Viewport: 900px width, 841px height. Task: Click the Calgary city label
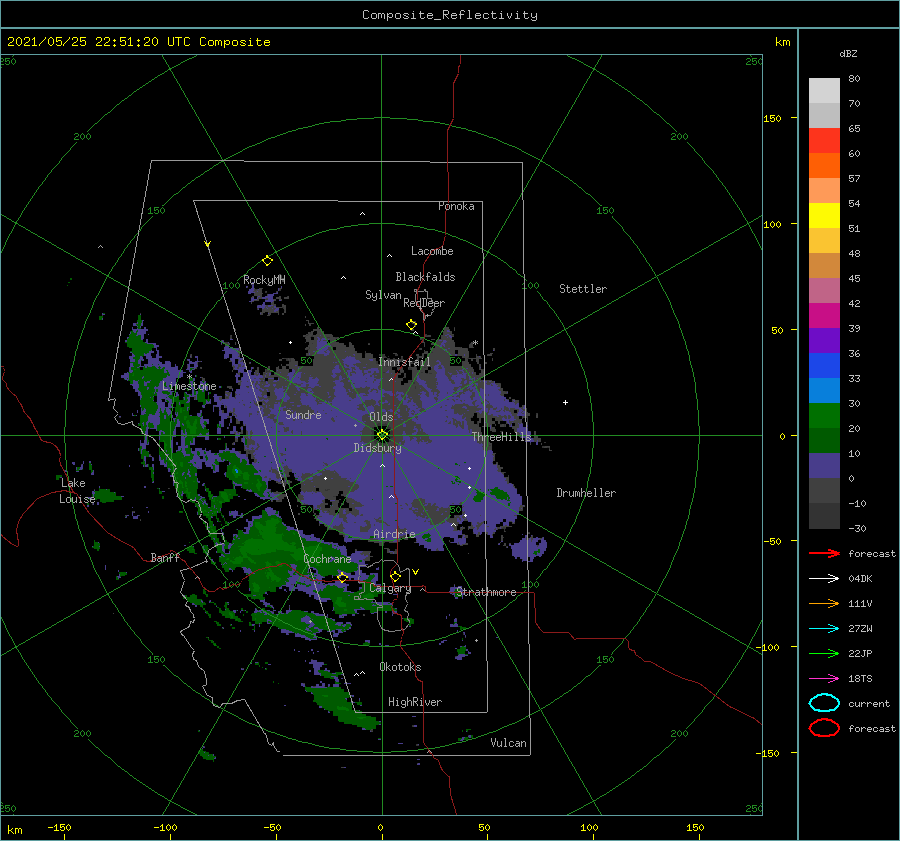point(390,588)
